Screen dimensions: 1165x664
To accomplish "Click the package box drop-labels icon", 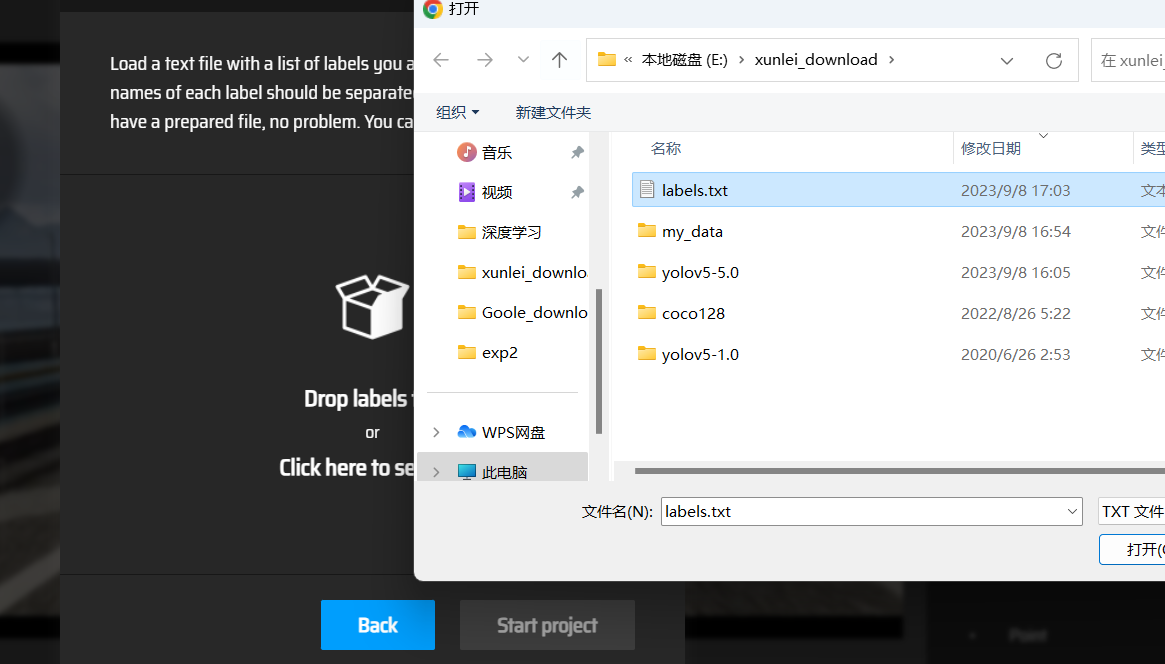I will (x=372, y=306).
